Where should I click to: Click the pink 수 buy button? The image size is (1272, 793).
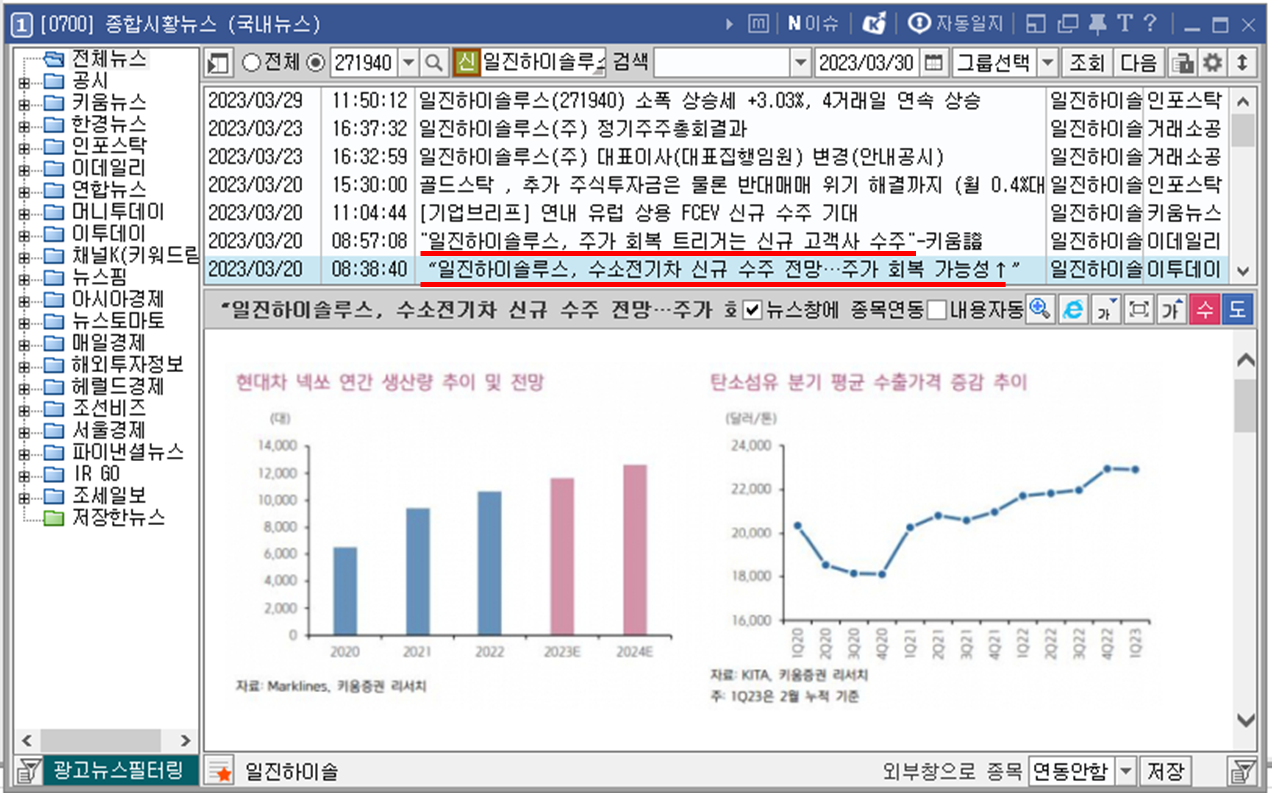click(x=1204, y=310)
